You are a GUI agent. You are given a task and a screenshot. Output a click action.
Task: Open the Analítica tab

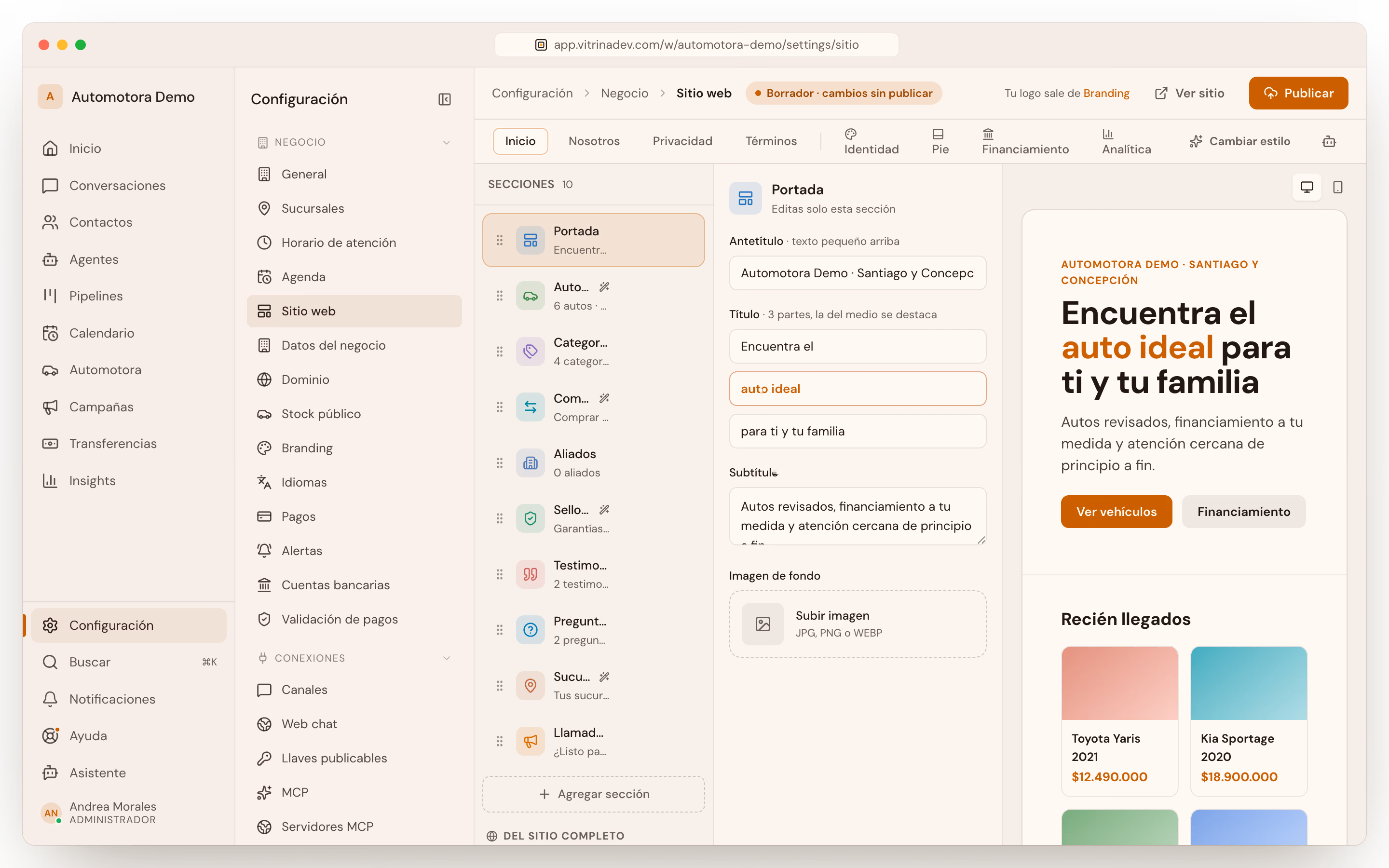pos(1126,141)
